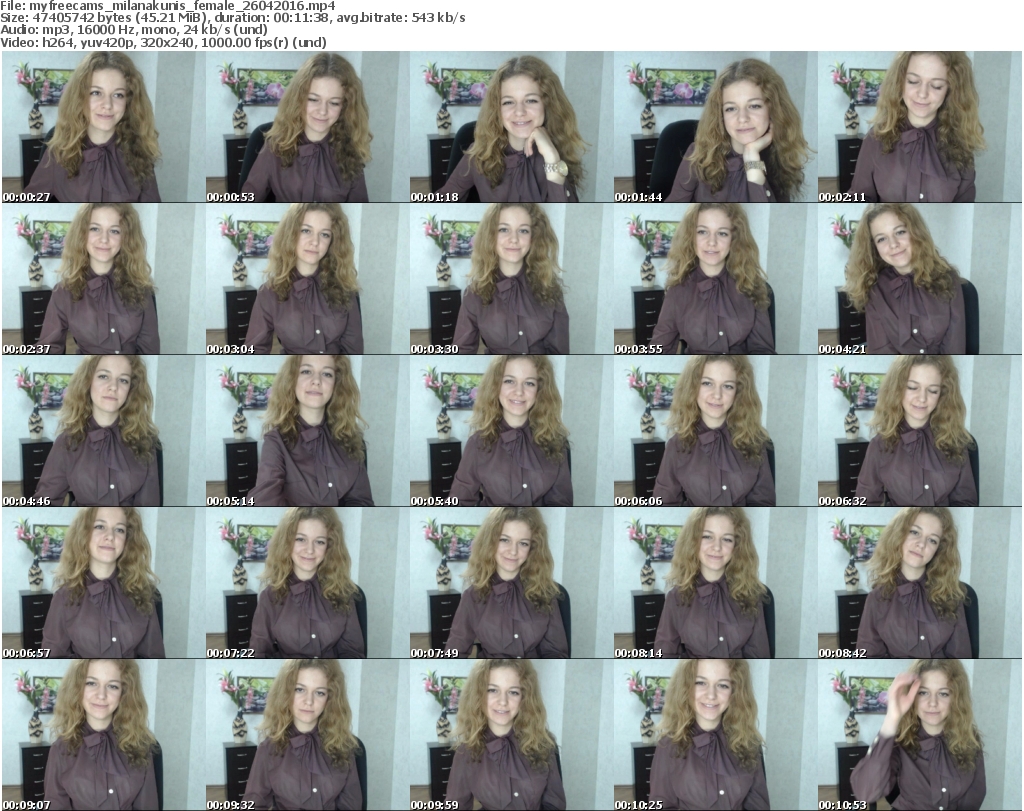The height and width of the screenshot is (811, 1024).
Task: Open the frame stamped 00:10:53
Action: point(920,735)
